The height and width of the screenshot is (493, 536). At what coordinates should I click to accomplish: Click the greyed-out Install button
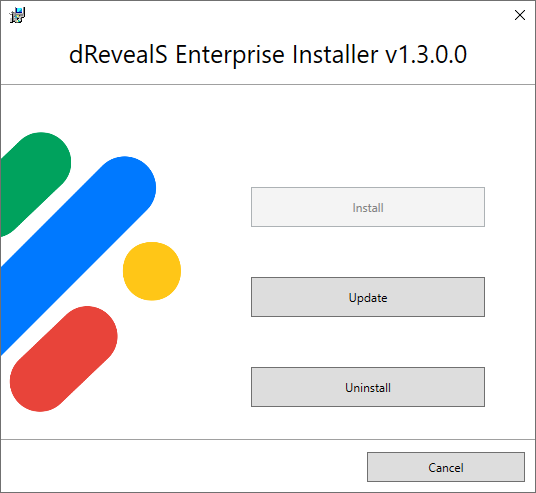[x=368, y=207]
